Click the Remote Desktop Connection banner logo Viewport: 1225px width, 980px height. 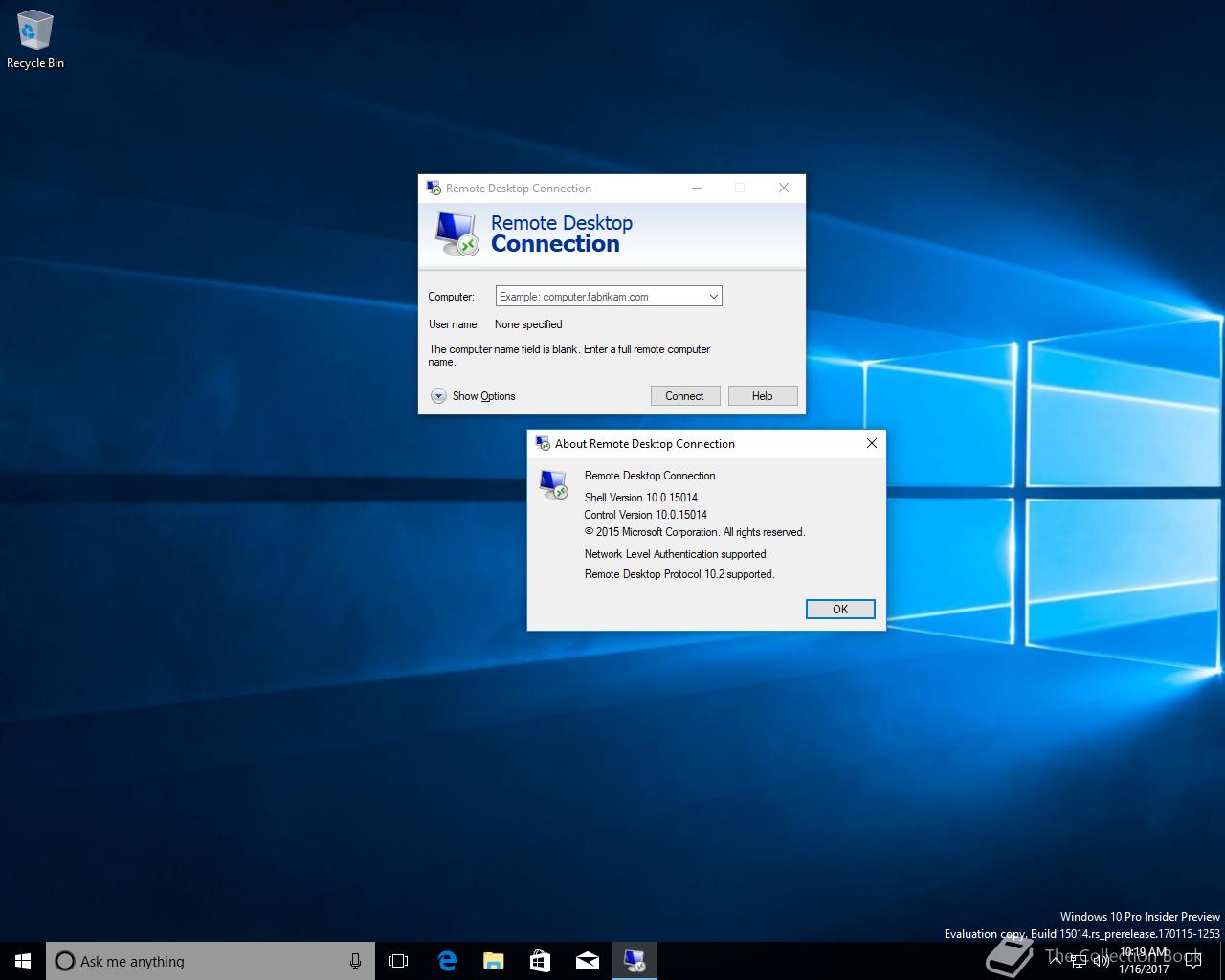(x=457, y=234)
